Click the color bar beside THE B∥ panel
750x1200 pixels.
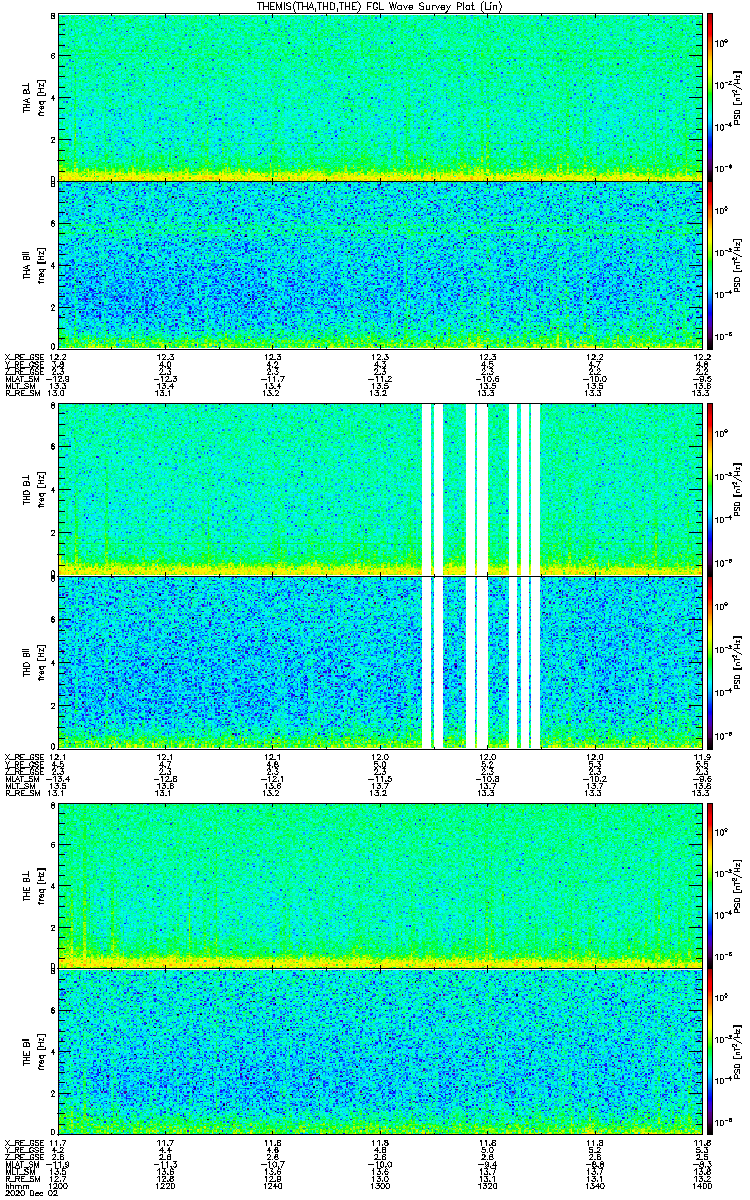point(710,1053)
